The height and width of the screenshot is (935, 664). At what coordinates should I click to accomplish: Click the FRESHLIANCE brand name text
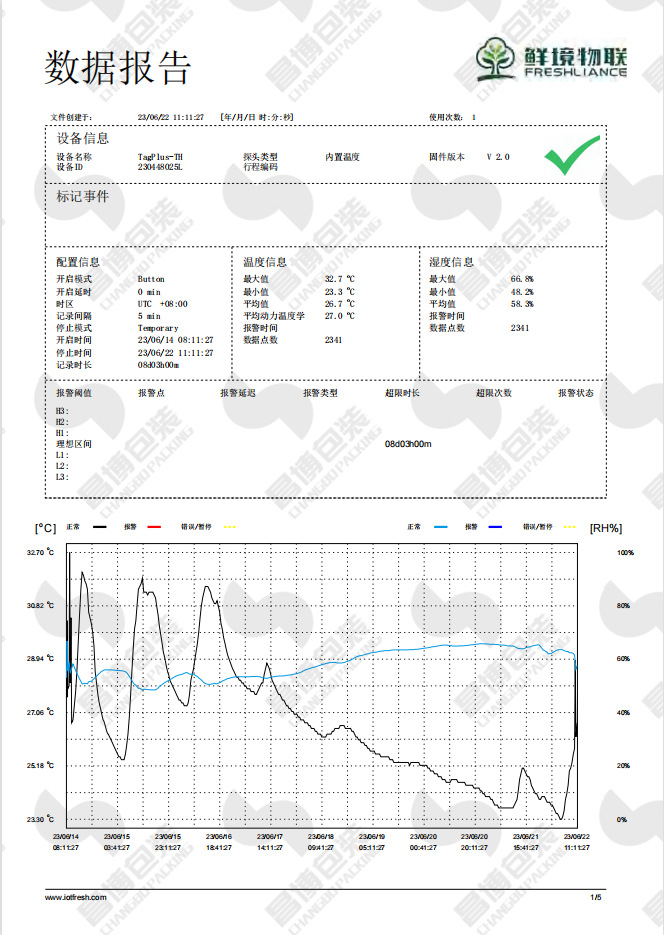click(576, 72)
